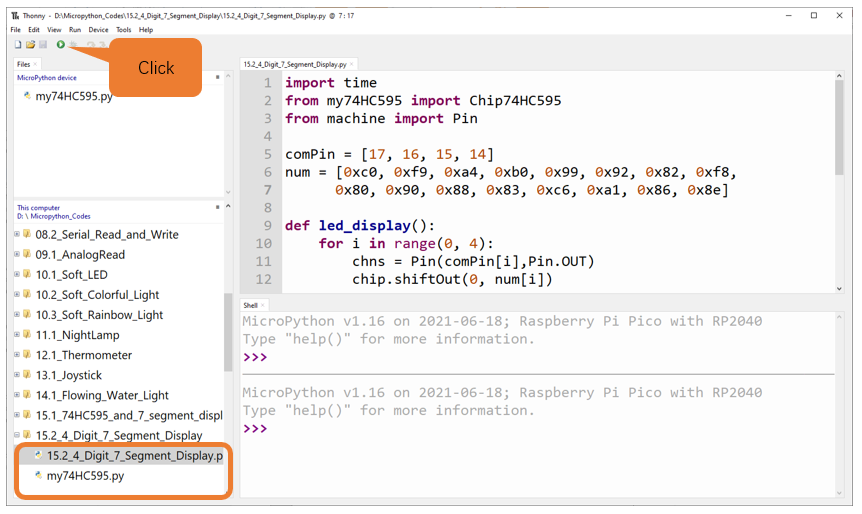The height and width of the screenshot is (514, 862).
Task: Expand the 14.1_Flowing_Water_Light folder
Action: tap(16, 395)
